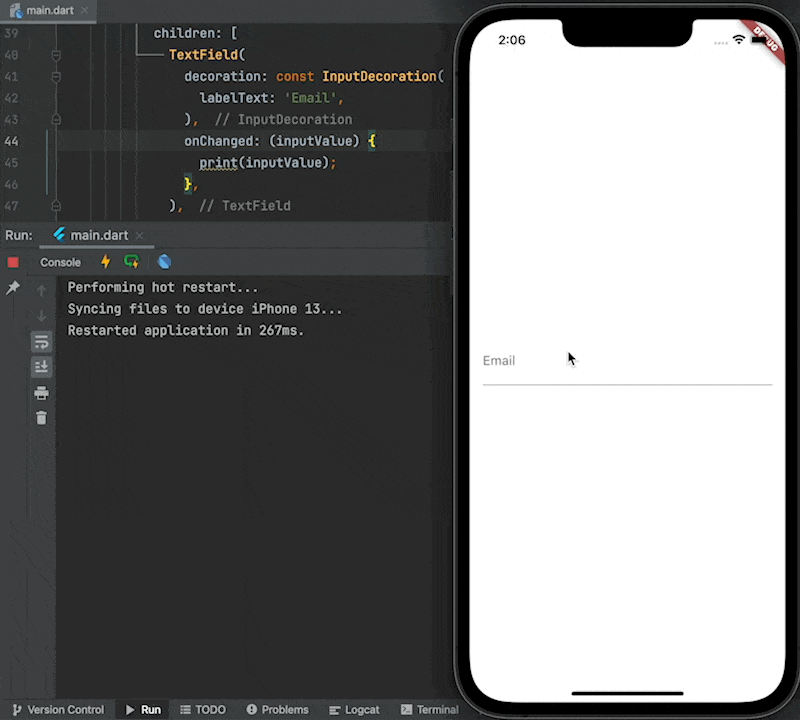
Task: Toggle soft-wrap in the console
Action: 41,342
